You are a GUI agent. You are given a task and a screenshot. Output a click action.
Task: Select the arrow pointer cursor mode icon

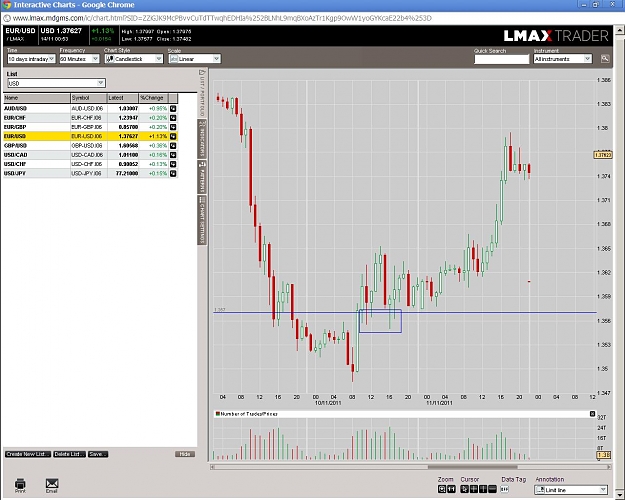[x=464, y=489]
